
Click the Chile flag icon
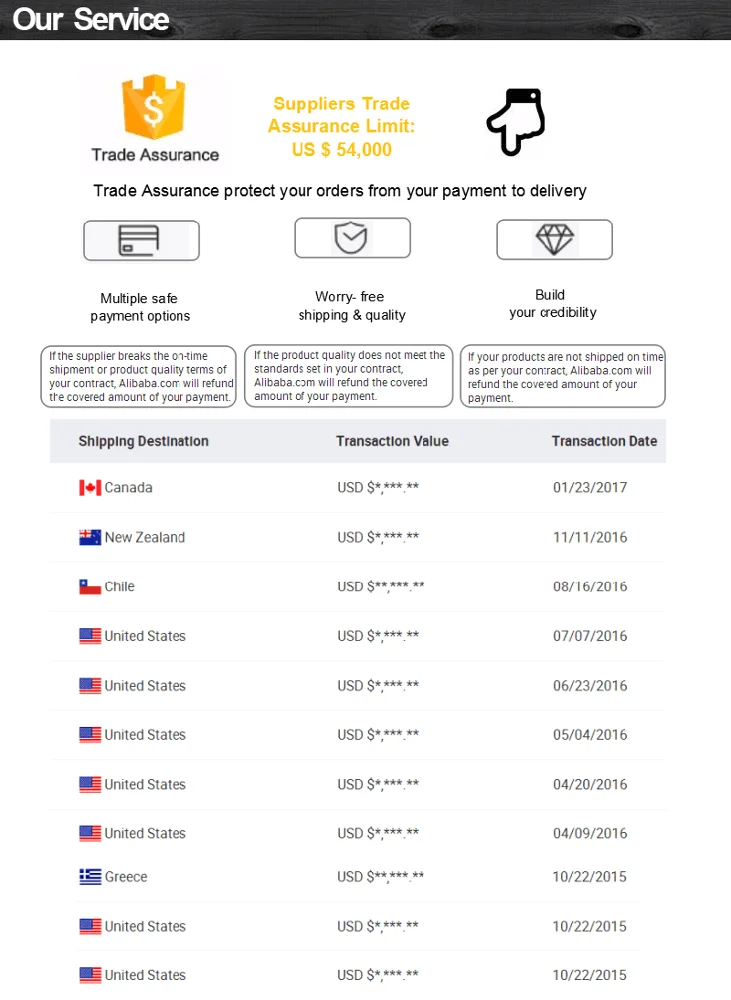tap(90, 587)
